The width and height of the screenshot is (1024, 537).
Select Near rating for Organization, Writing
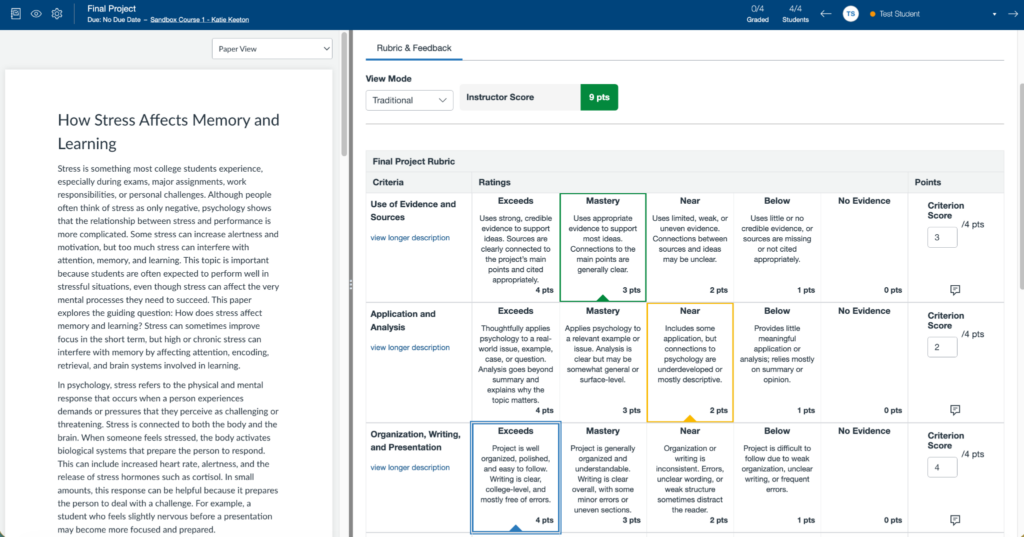pos(690,478)
